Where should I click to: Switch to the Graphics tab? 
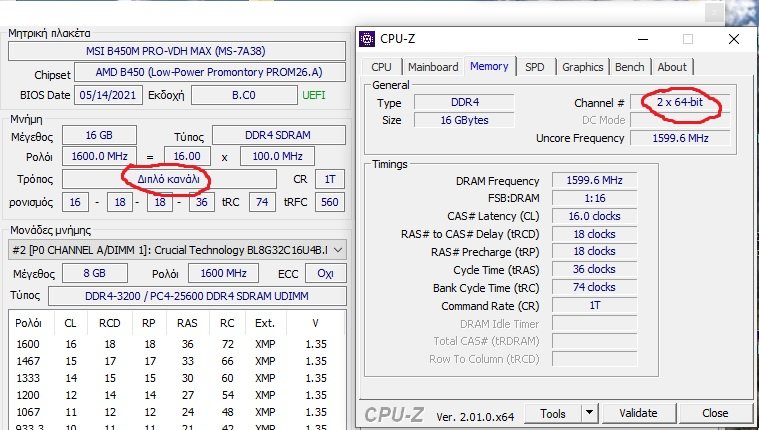[x=582, y=67]
